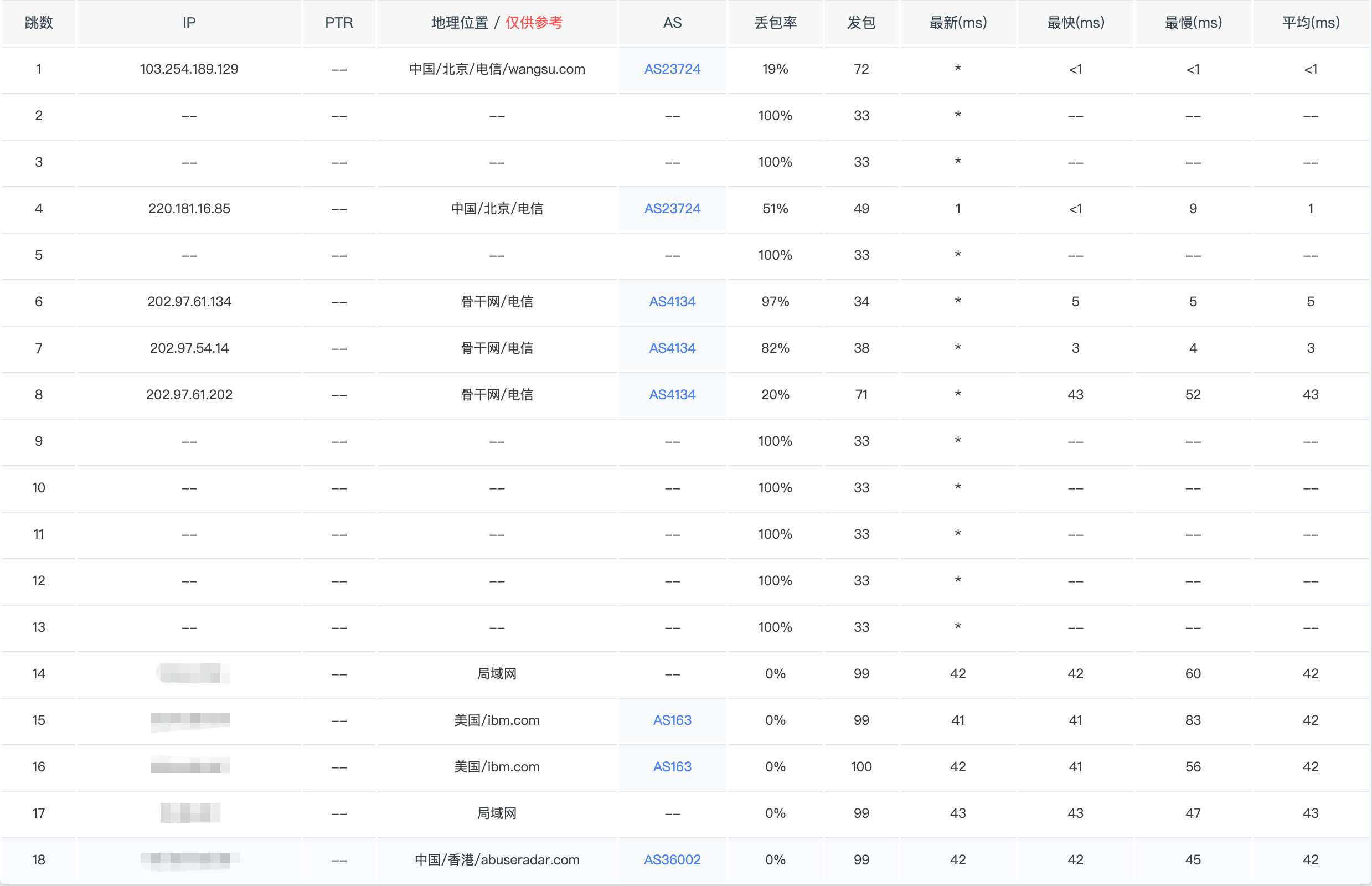
Task: Open AS23724 link for 220.181.16.85
Action: (672, 208)
